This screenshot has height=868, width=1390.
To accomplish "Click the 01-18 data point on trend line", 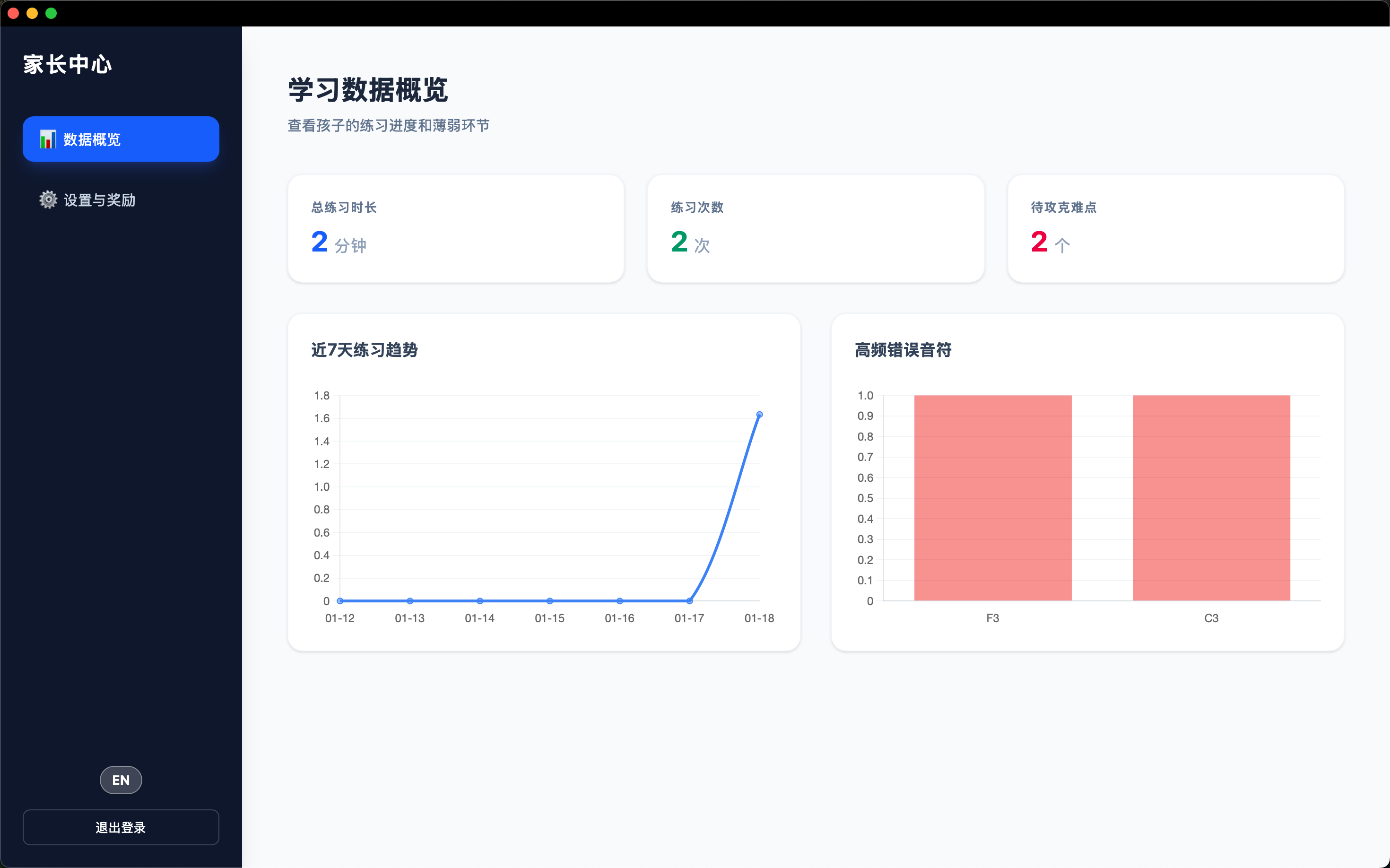I will click(x=759, y=415).
